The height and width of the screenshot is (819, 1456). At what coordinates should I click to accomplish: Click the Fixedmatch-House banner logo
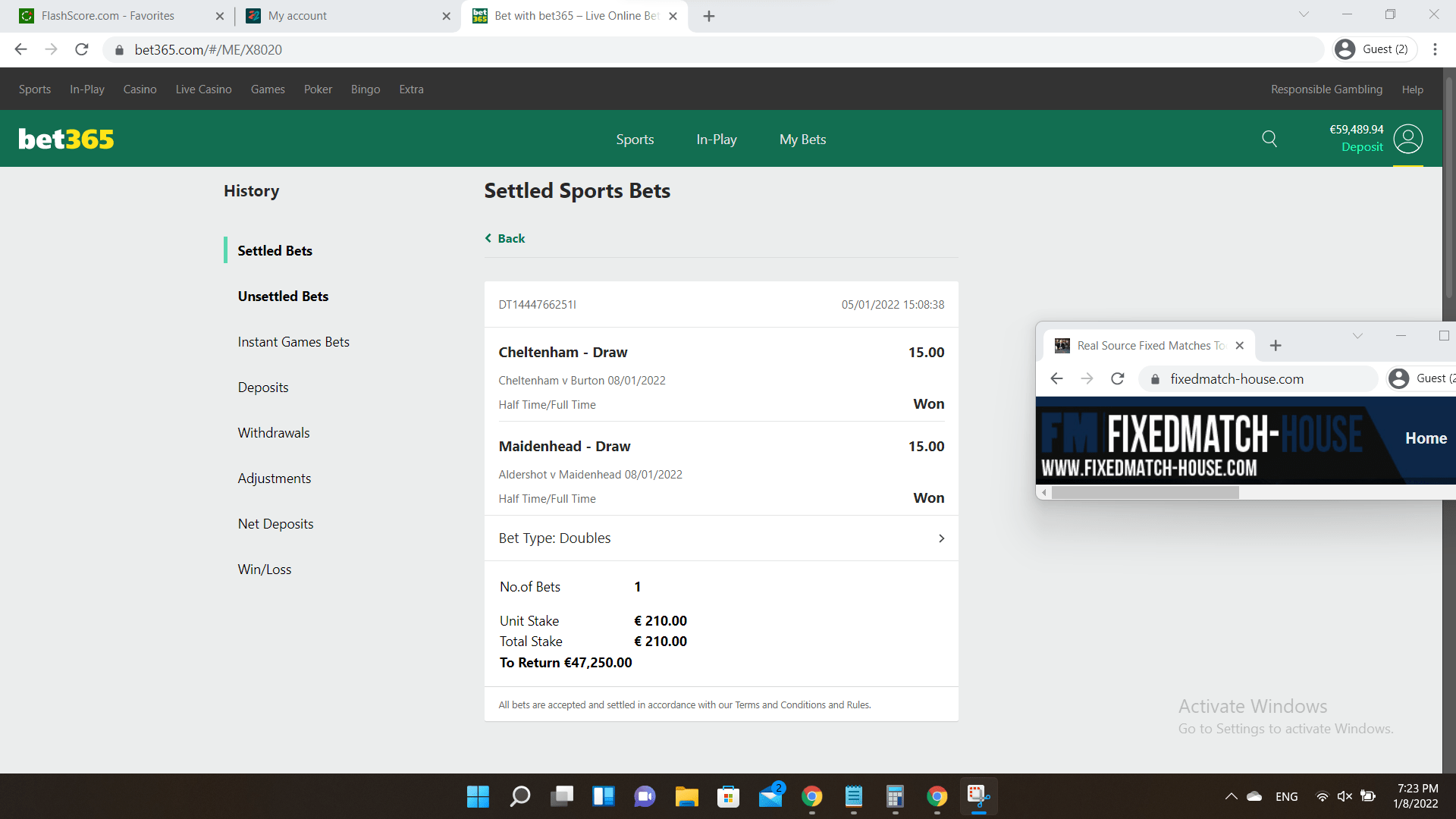tap(1202, 444)
